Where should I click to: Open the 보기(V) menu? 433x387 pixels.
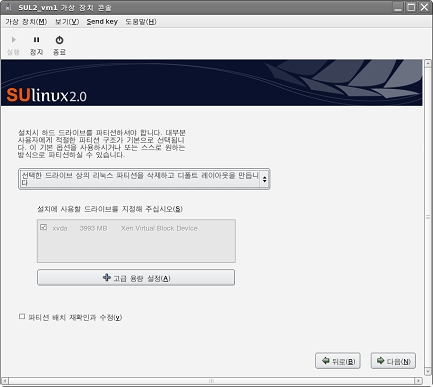pos(67,22)
